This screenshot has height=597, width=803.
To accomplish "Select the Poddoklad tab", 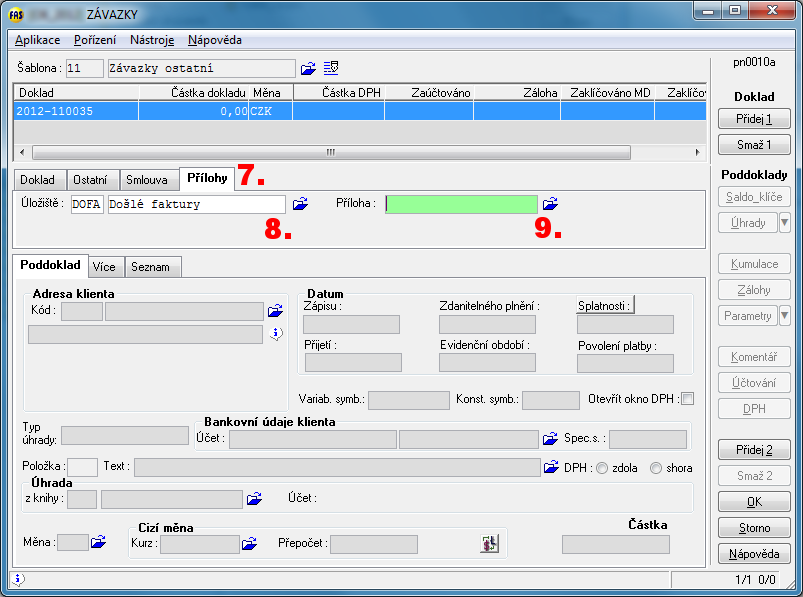I will [x=50, y=265].
